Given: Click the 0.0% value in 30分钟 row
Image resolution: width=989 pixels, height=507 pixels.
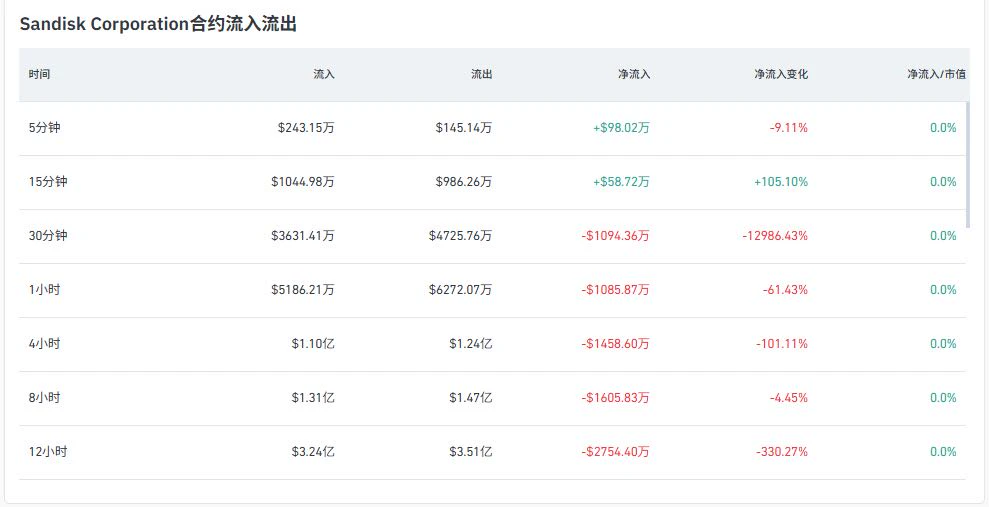Looking at the screenshot, I should point(944,236).
